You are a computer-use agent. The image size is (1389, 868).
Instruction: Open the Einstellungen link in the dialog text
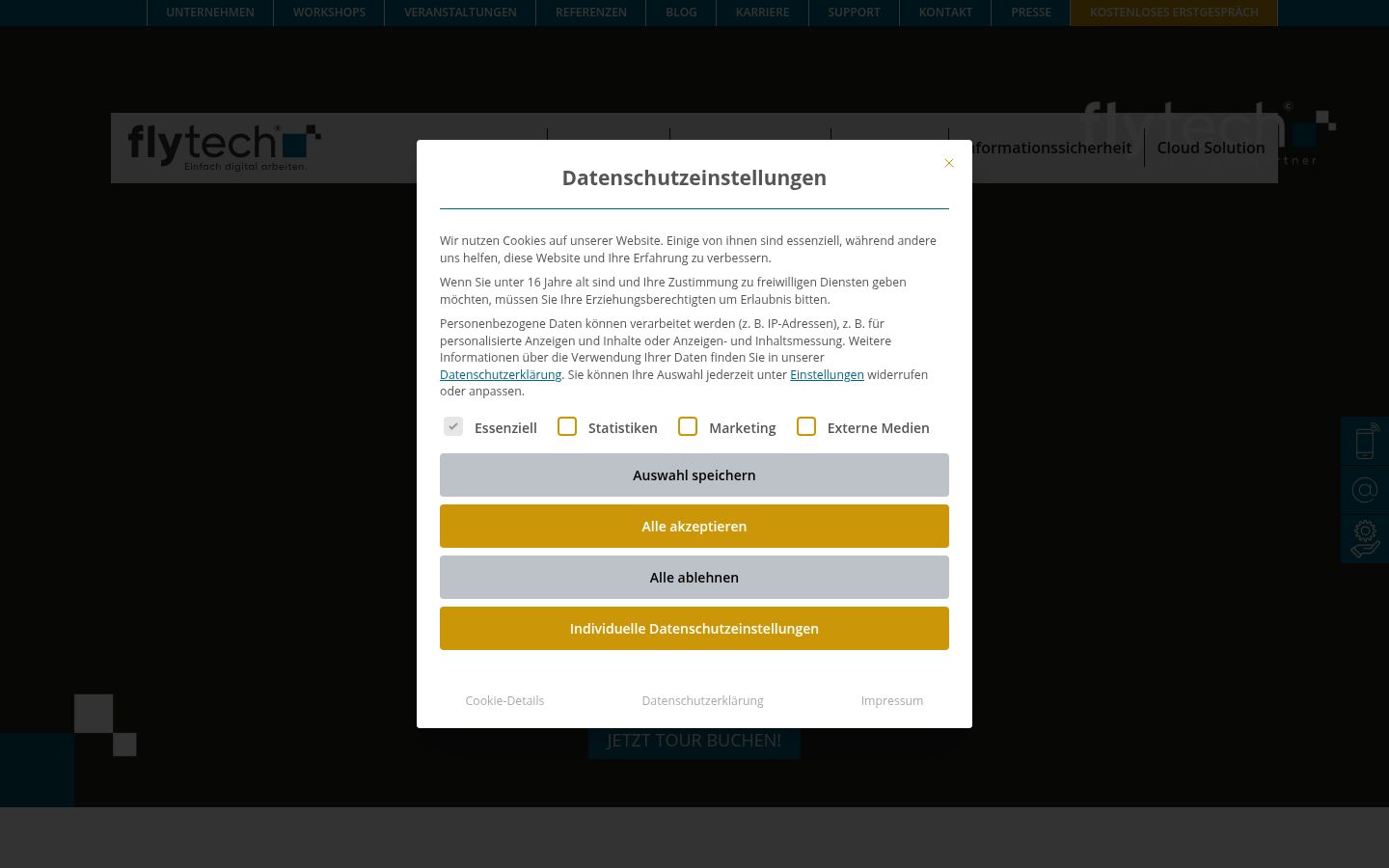pyautogui.click(x=827, y=374)
